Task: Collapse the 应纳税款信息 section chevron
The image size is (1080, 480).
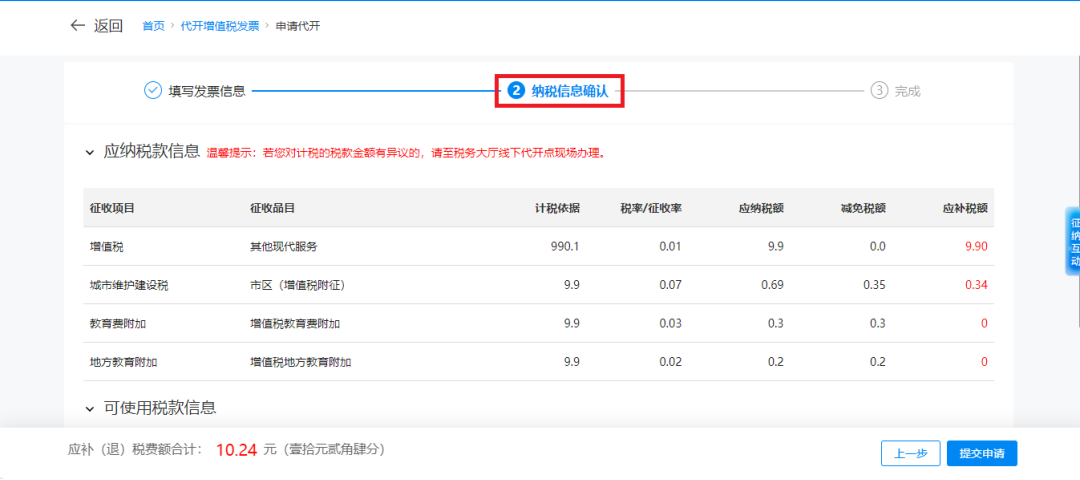Action: [90, 152]
